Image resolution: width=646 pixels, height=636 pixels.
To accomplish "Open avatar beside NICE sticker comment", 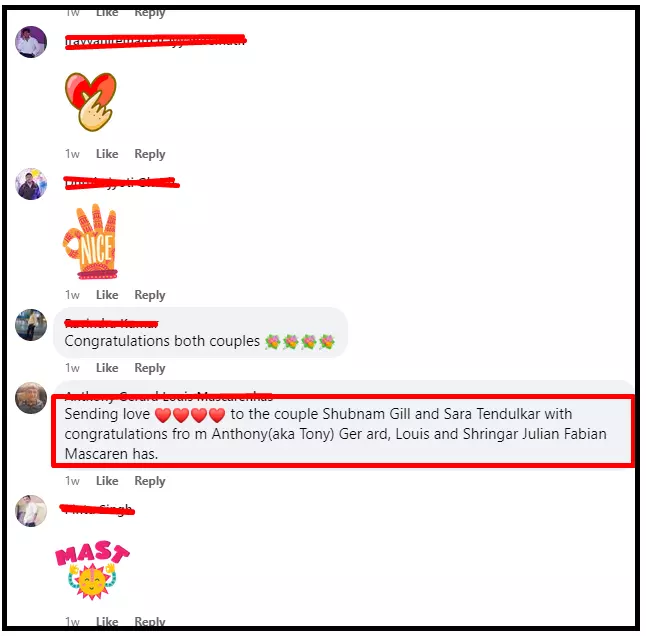I will click(31, 184).
